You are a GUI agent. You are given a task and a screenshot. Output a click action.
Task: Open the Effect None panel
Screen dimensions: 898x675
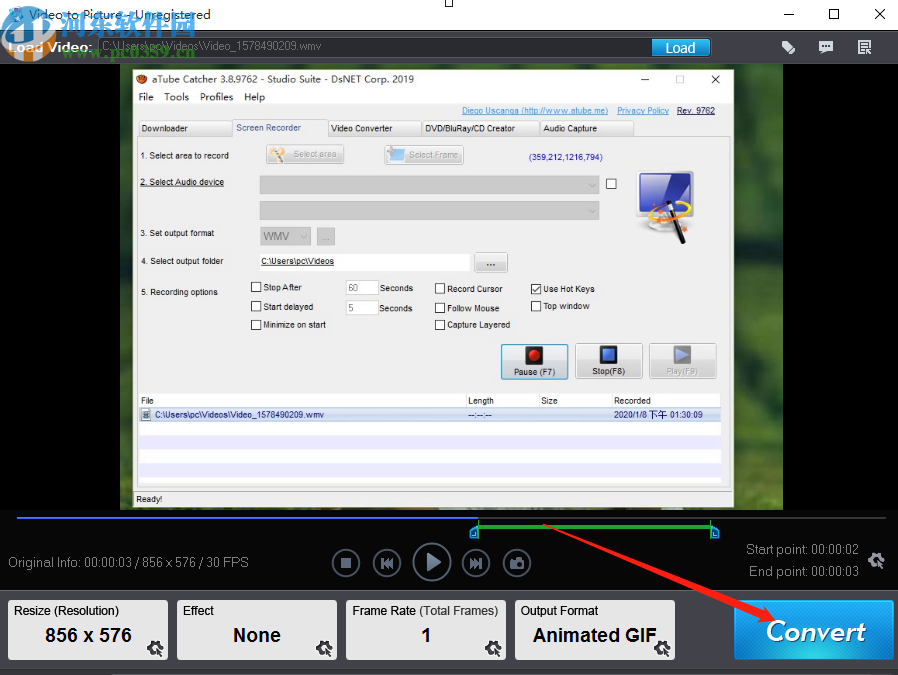pyautogui.click(x=257, y=630)
